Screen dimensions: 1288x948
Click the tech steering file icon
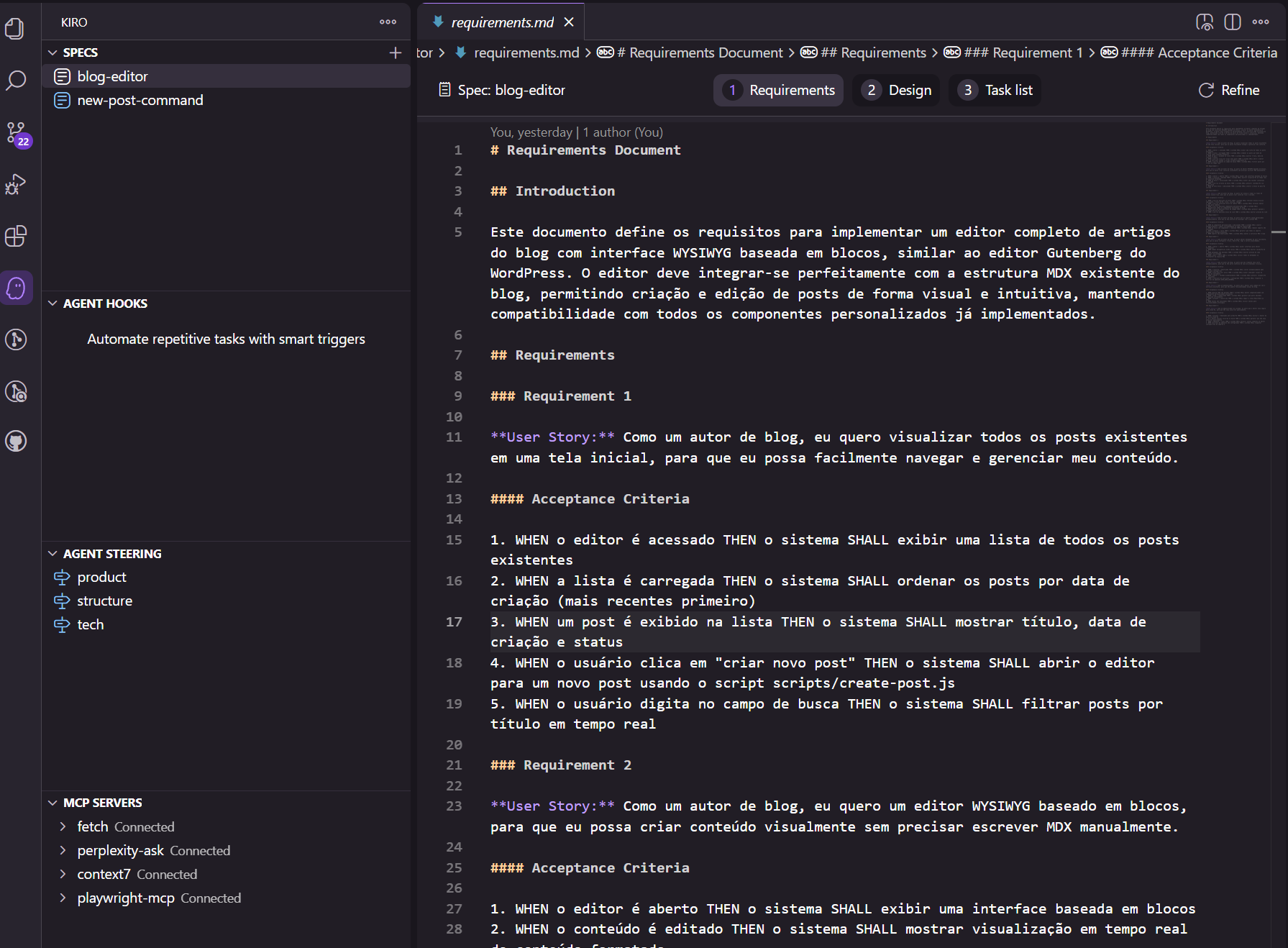pyautogui.click(x=63, y=624)
